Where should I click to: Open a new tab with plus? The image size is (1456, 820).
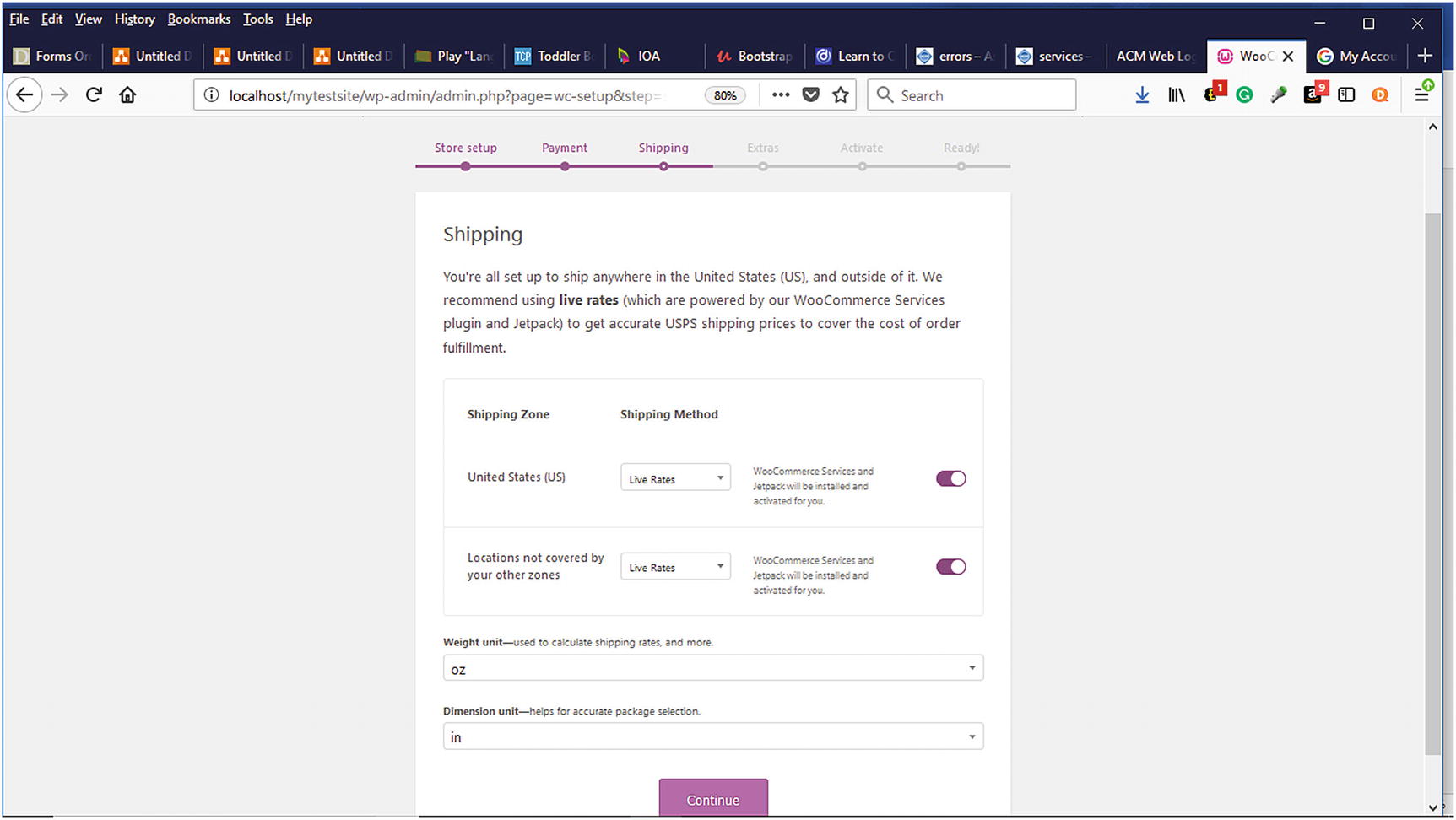tap(1426, 56)
